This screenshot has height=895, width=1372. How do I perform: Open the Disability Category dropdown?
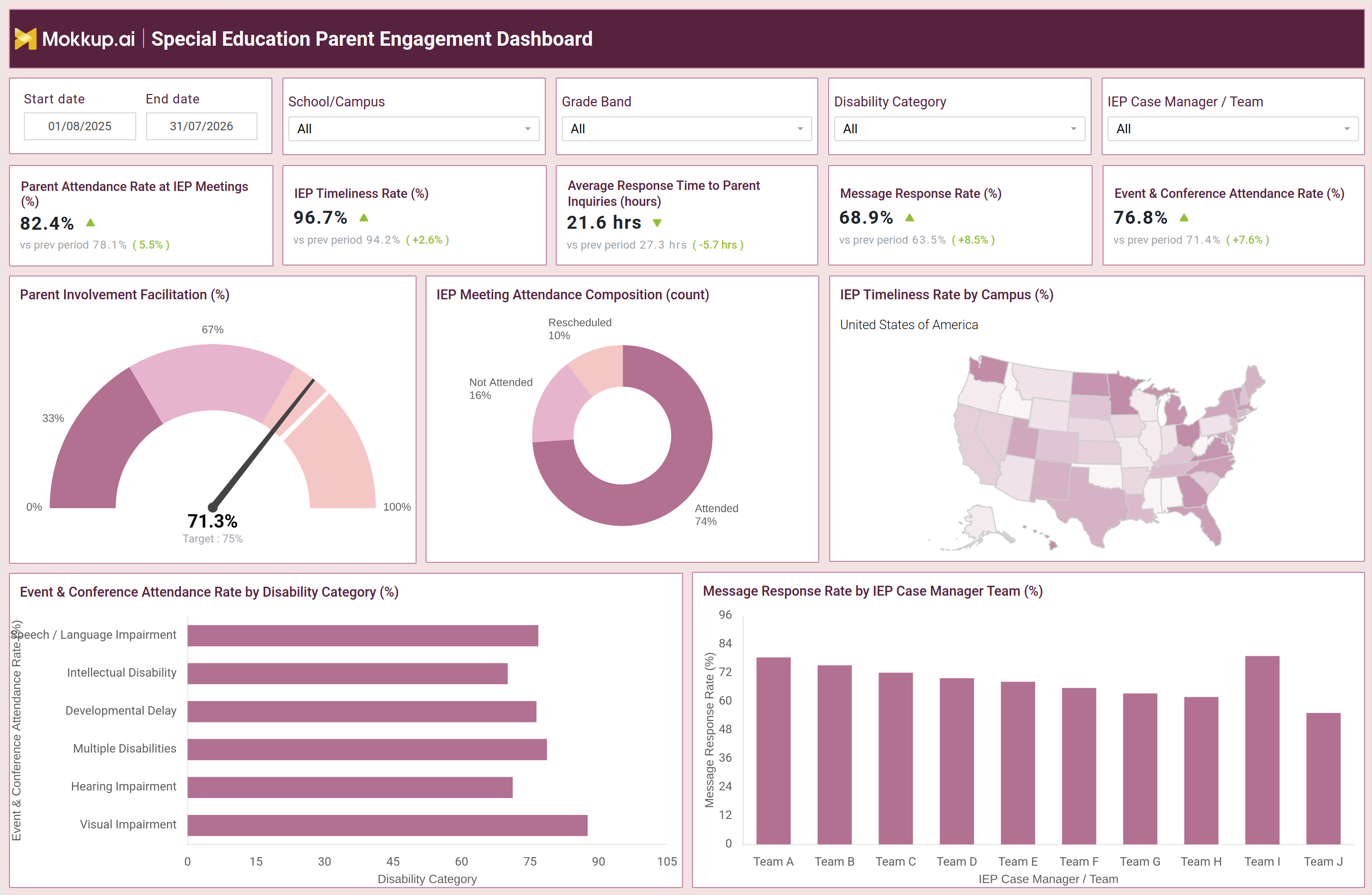[959, 129]
